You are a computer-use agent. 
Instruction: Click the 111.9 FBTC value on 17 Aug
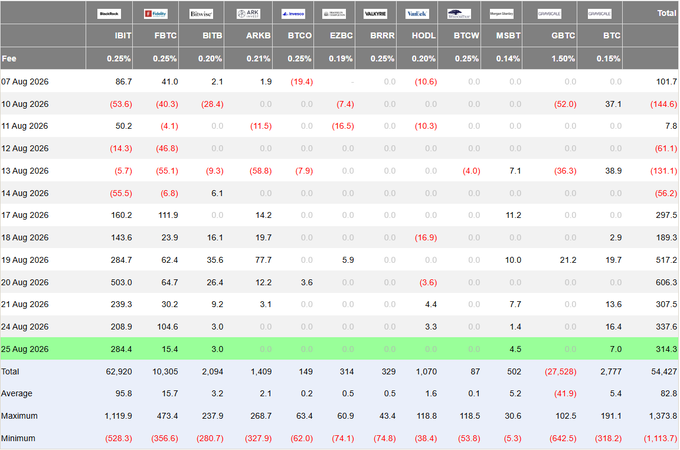pos(168,215)
